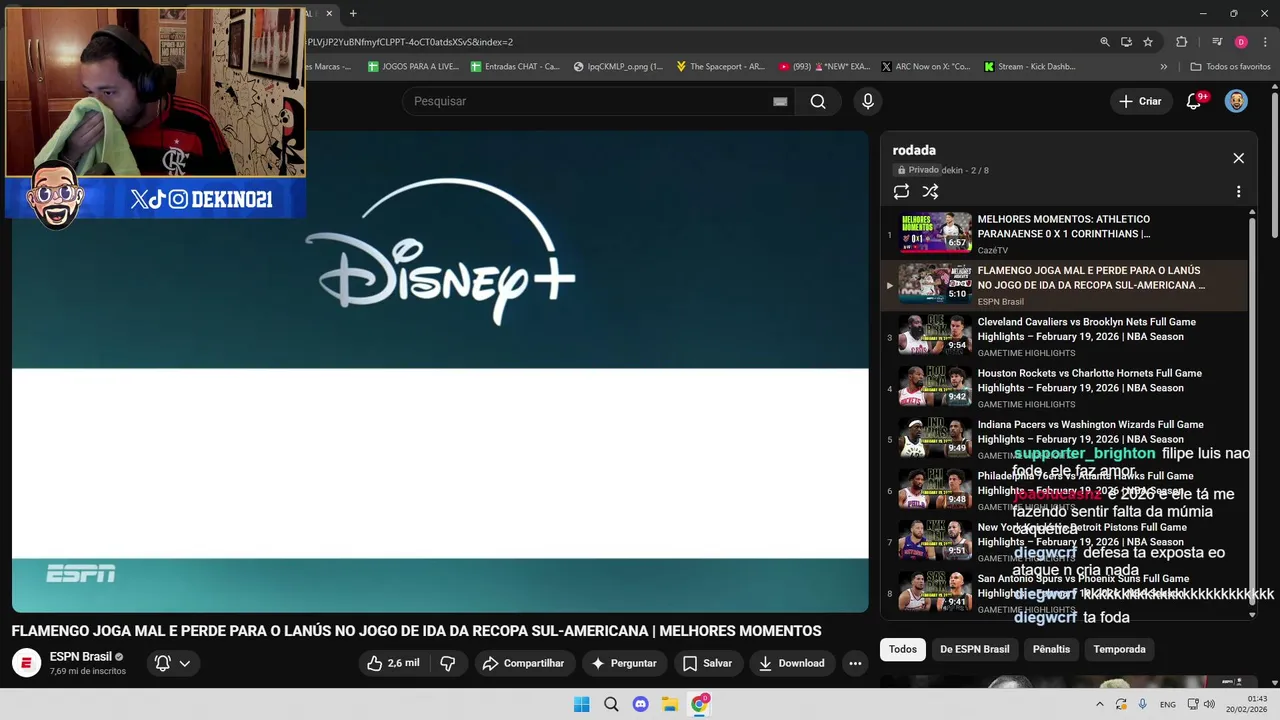Click the Compartilhar share button
This screenshot has height=720, width=1280.
tap(523, 663)
